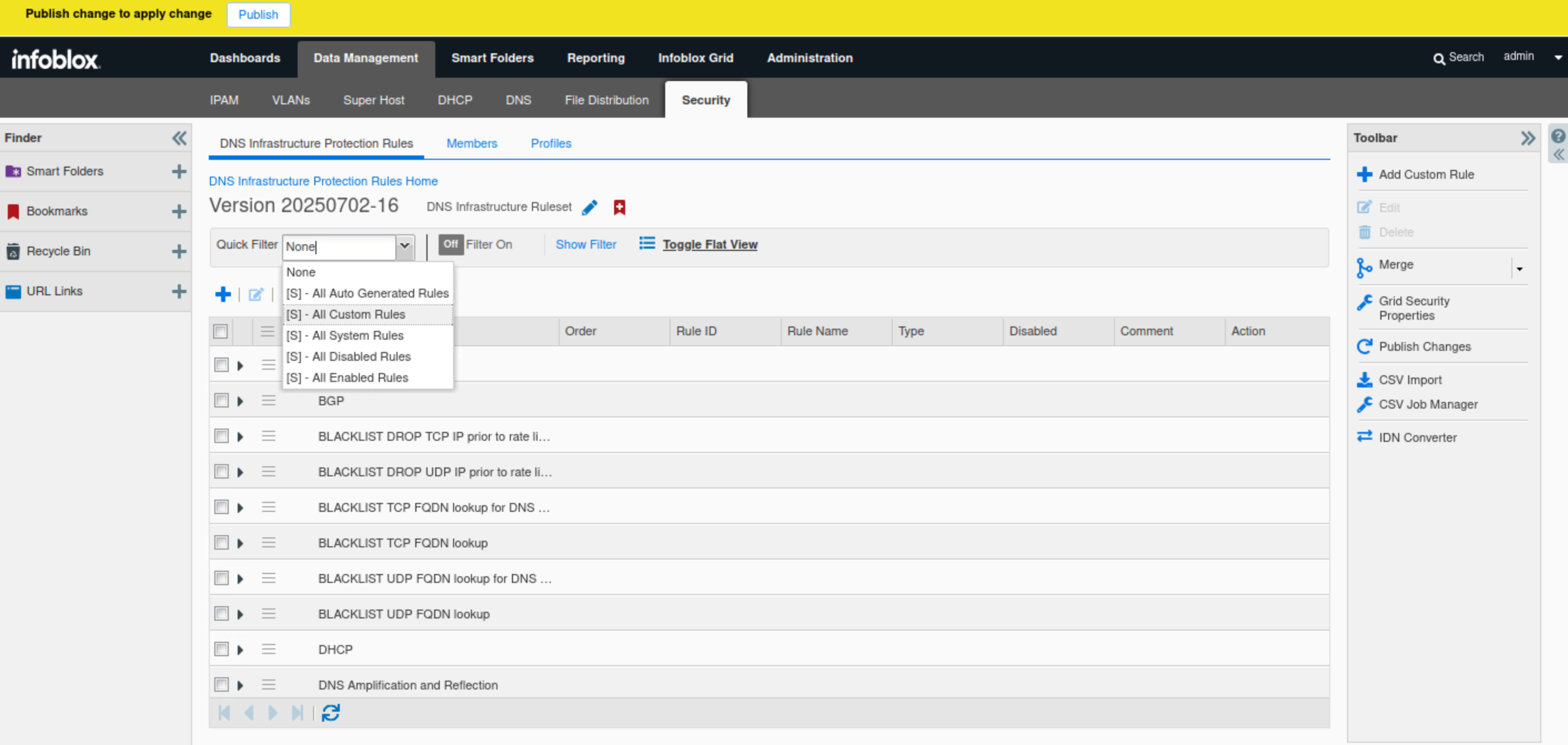The height and width of the screenshot is (745, 1568).
Task: Click the Quick Filter text input
Action: click(x=339, y=246)
